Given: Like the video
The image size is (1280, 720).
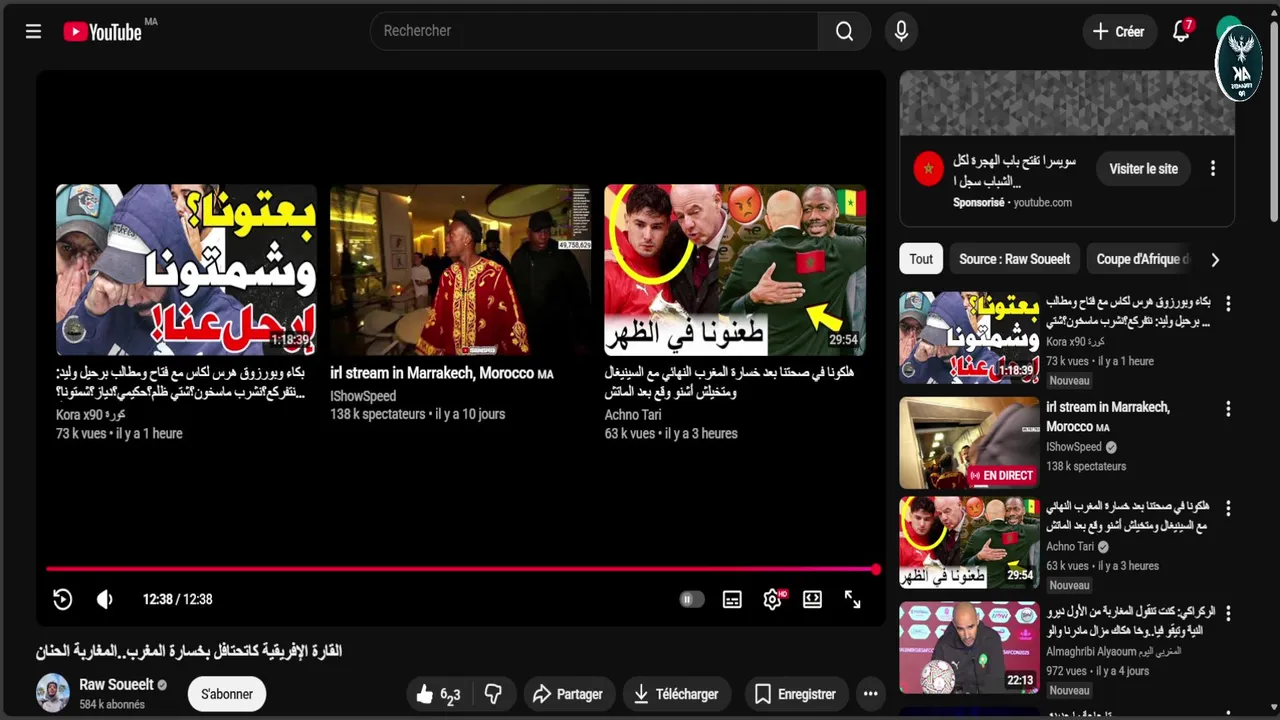Looking at the screenshot, I should click(438, 694).
